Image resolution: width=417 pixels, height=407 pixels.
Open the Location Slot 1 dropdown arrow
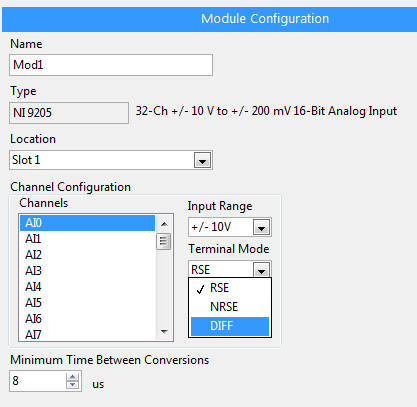(202, 160)
